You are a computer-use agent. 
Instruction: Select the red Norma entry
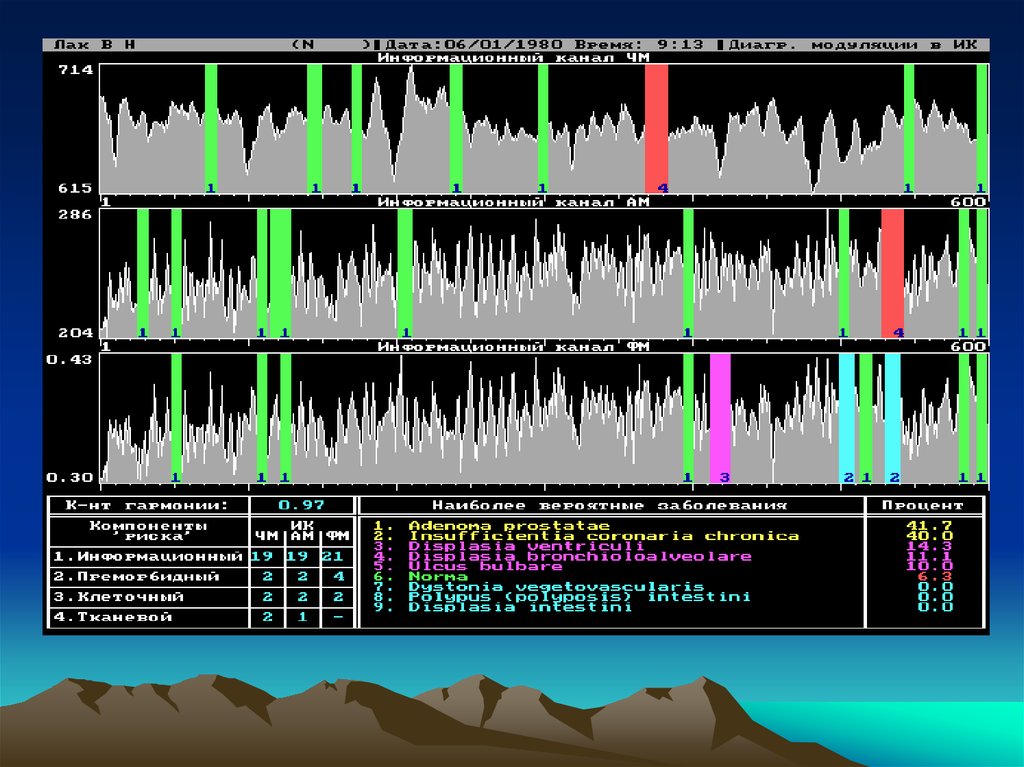tap(436, 577)
